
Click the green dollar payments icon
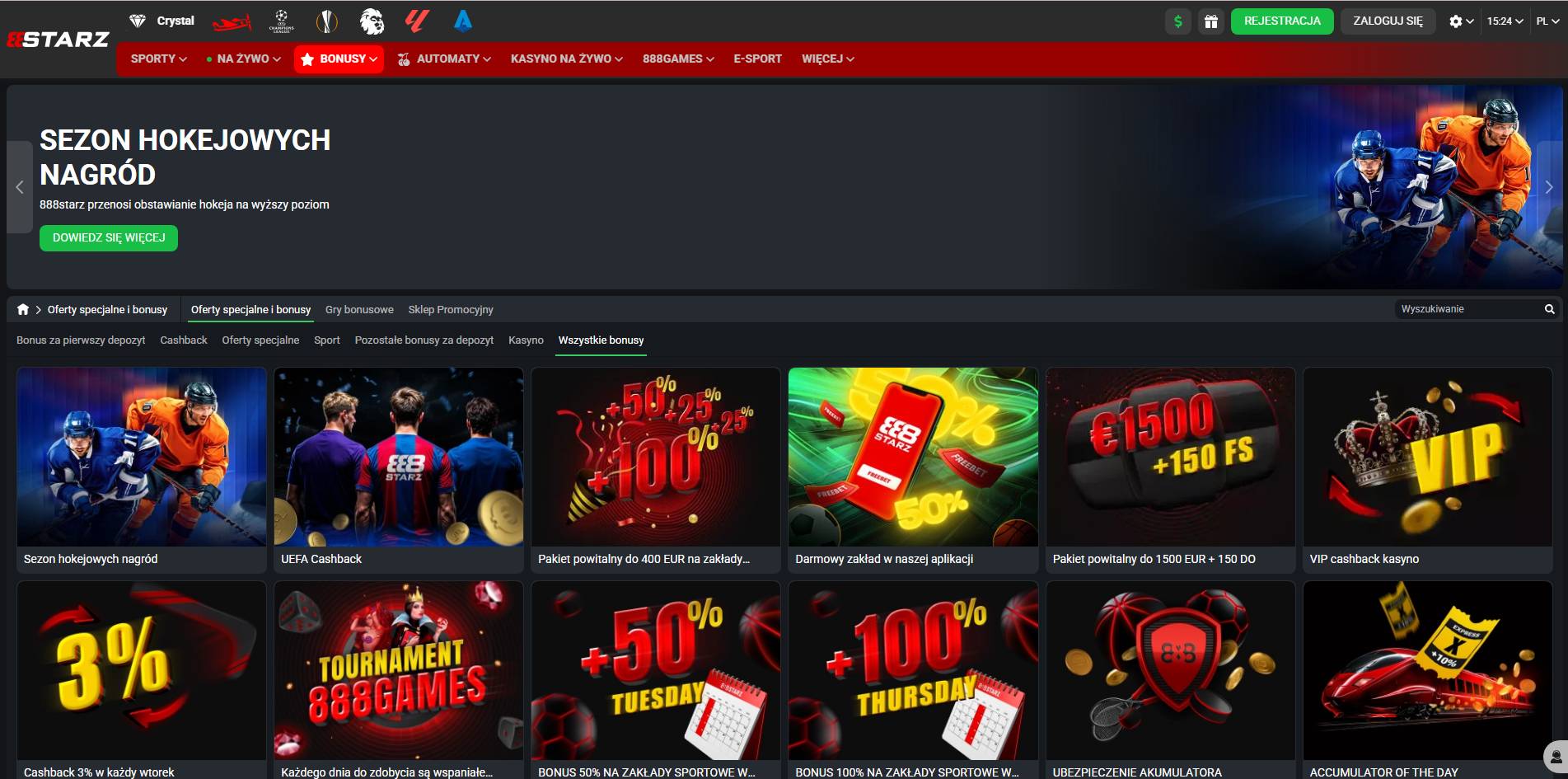[x=1178, y=21]
